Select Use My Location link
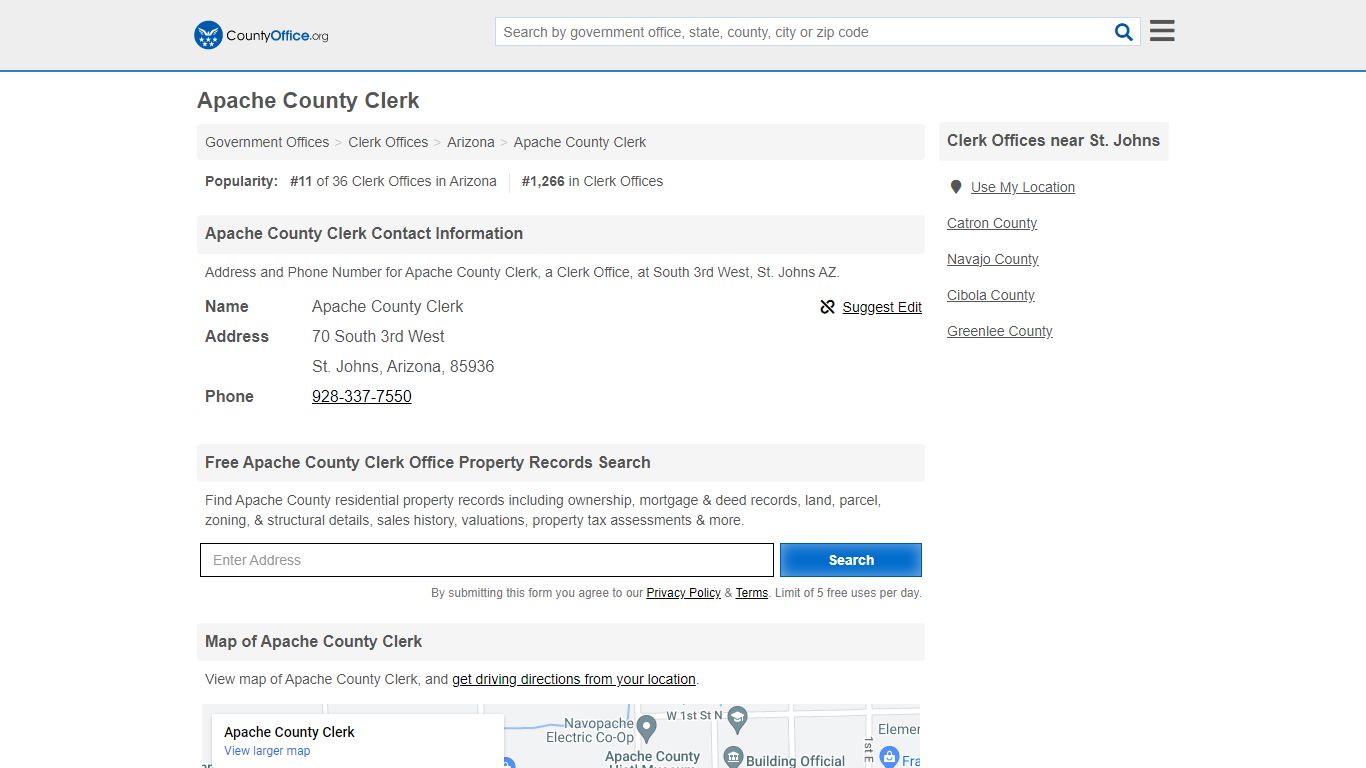Viewport: 1366px width, 768px height. click(x=1023, y=187)
